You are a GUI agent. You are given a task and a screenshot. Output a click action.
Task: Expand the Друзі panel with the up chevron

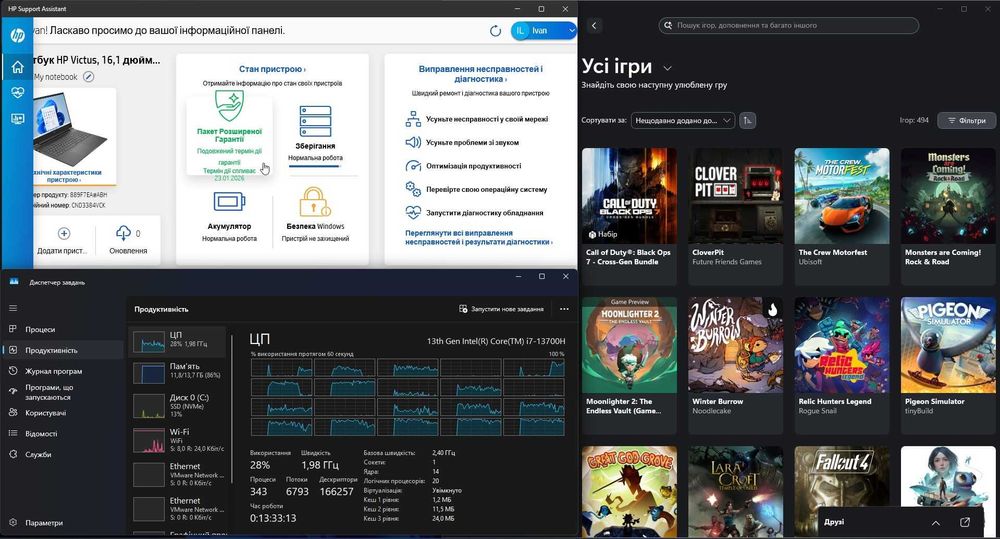pos(936,522)
